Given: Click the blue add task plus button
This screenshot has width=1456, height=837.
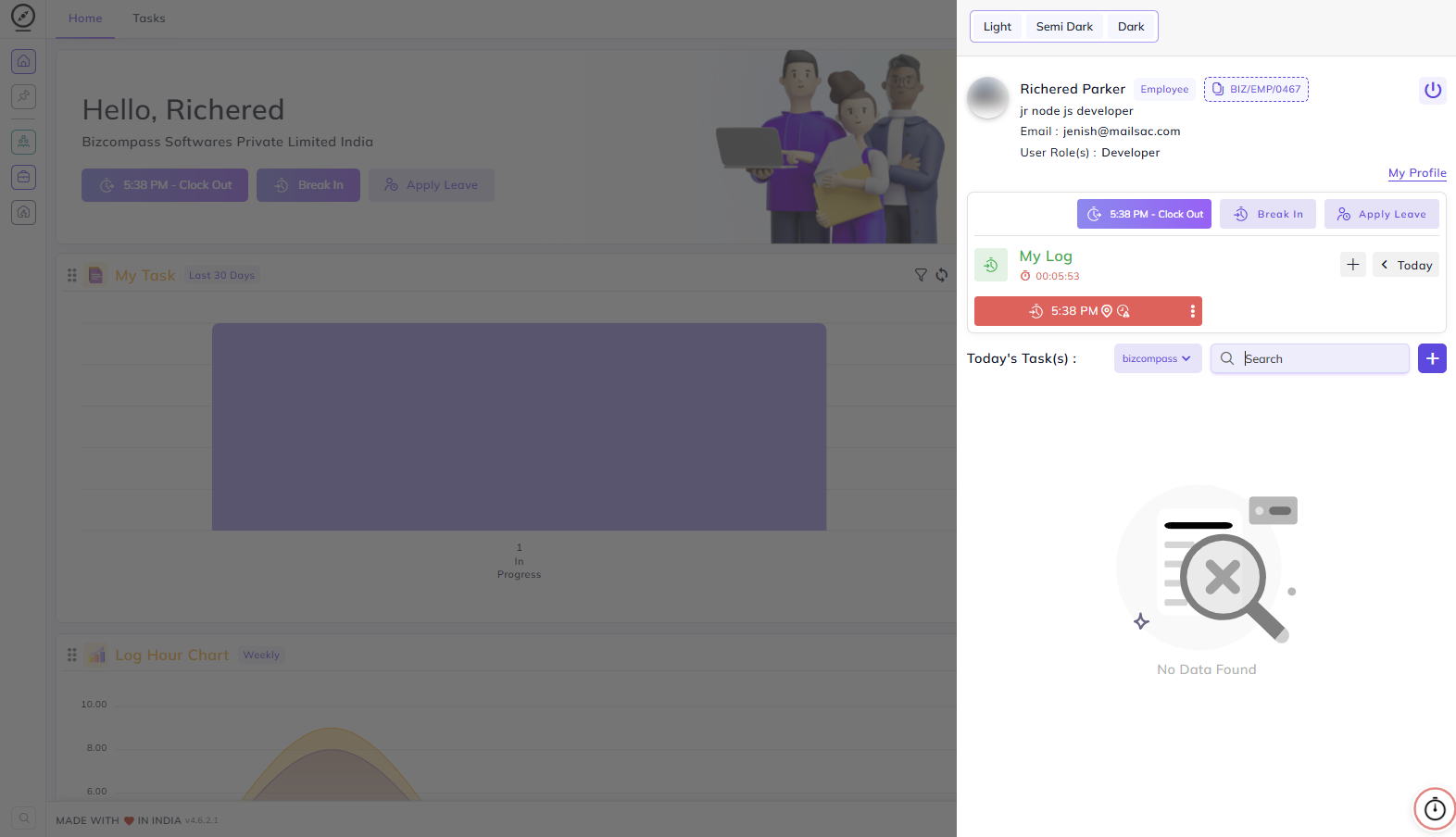Looking at the screenshot, I should [x=1432, y=358].
